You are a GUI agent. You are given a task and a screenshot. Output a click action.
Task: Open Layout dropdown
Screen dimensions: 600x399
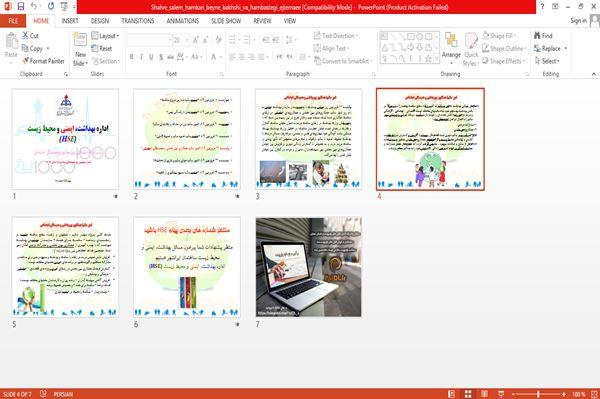pyautogui.click(x=106, y=36)
